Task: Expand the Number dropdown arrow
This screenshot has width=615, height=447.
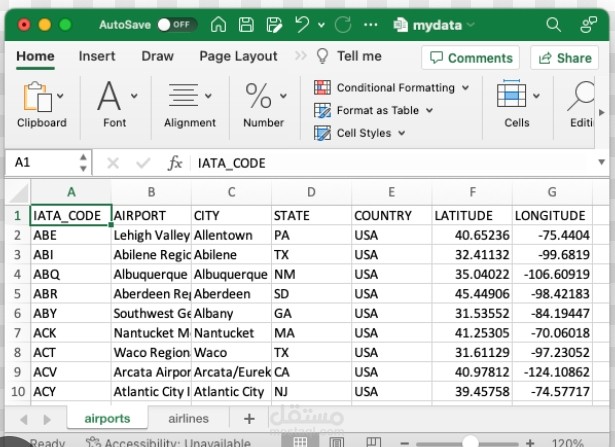Action: pos(283,96)
